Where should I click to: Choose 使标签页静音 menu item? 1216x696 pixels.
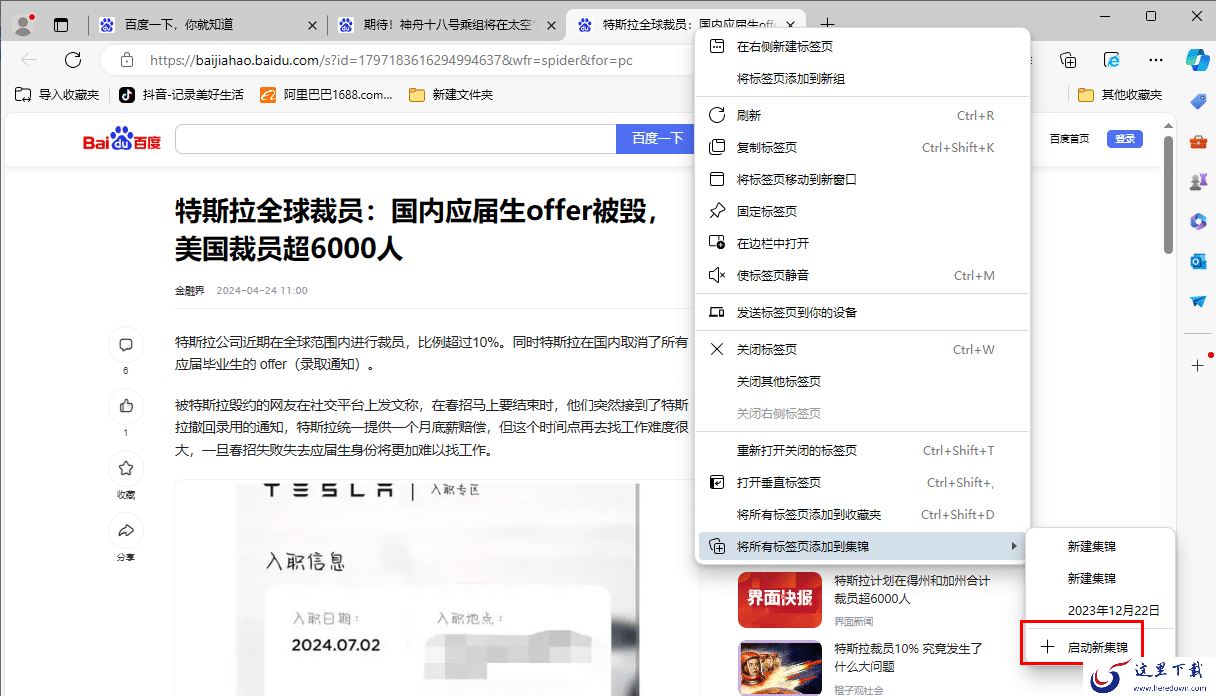(x=862, y=276)
